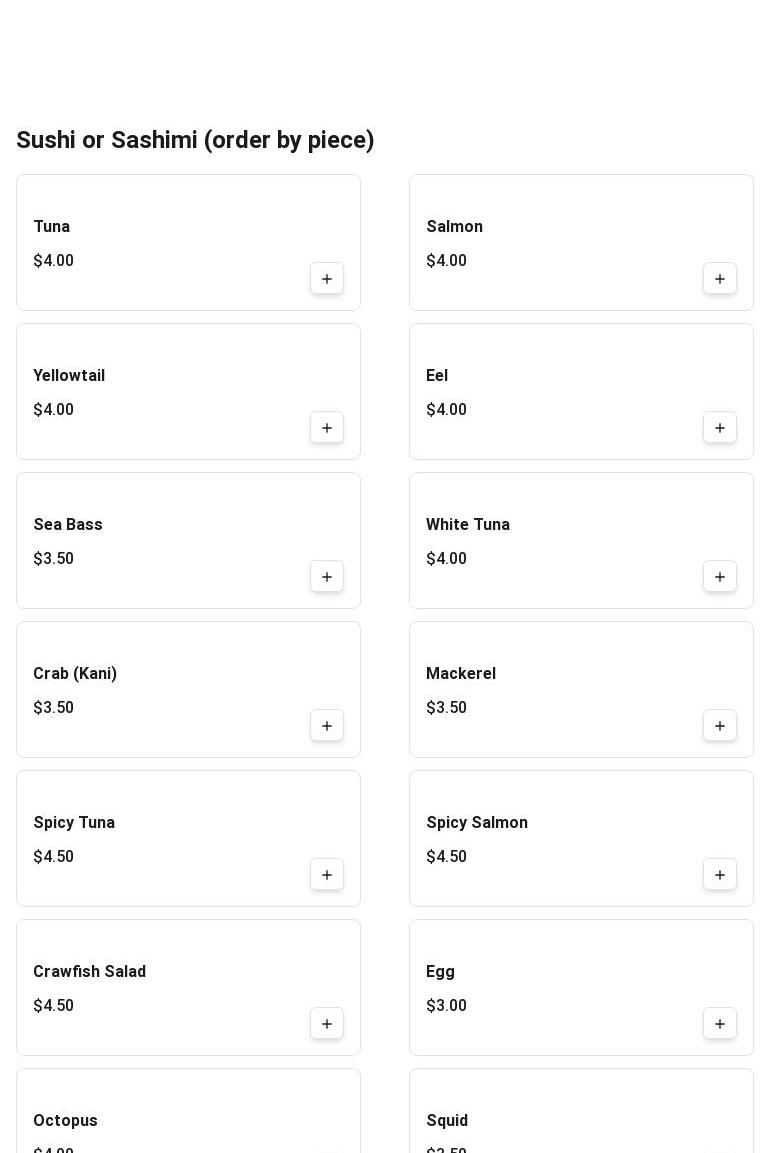Click the Spicy Salmon item title
This screenshot has height=1153, width=770.
point(477,823)
